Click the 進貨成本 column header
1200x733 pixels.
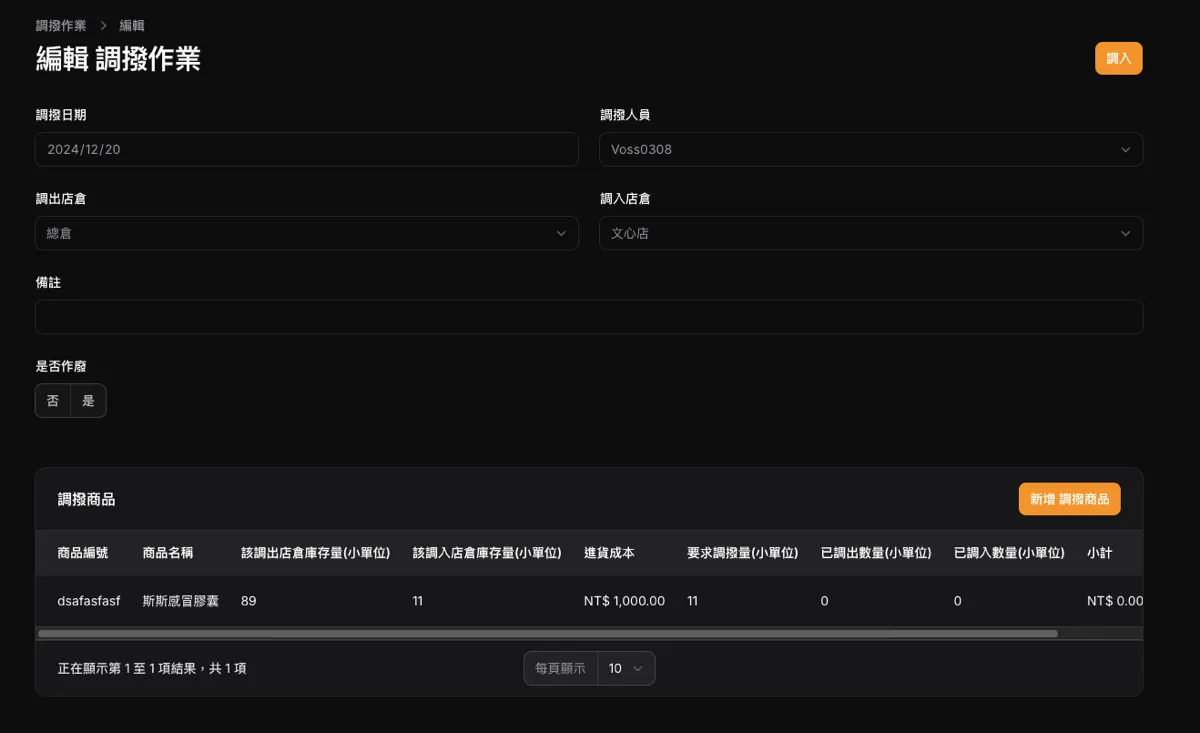(609, 553)
